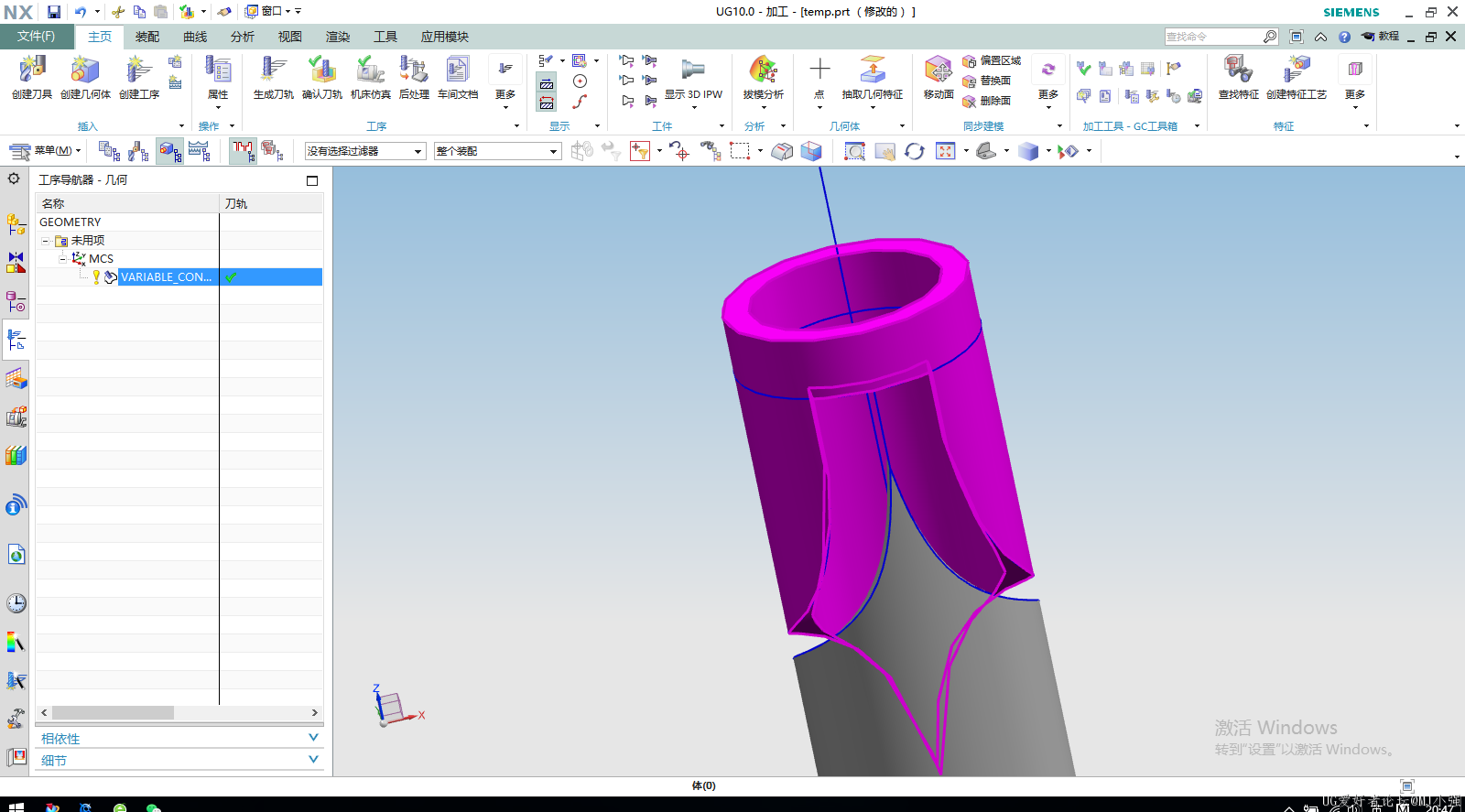This screenshot has width=1465, height=812.
Task: Toggle Machining Method view in navigator toolbar
Action: click(x=200, y=151)
